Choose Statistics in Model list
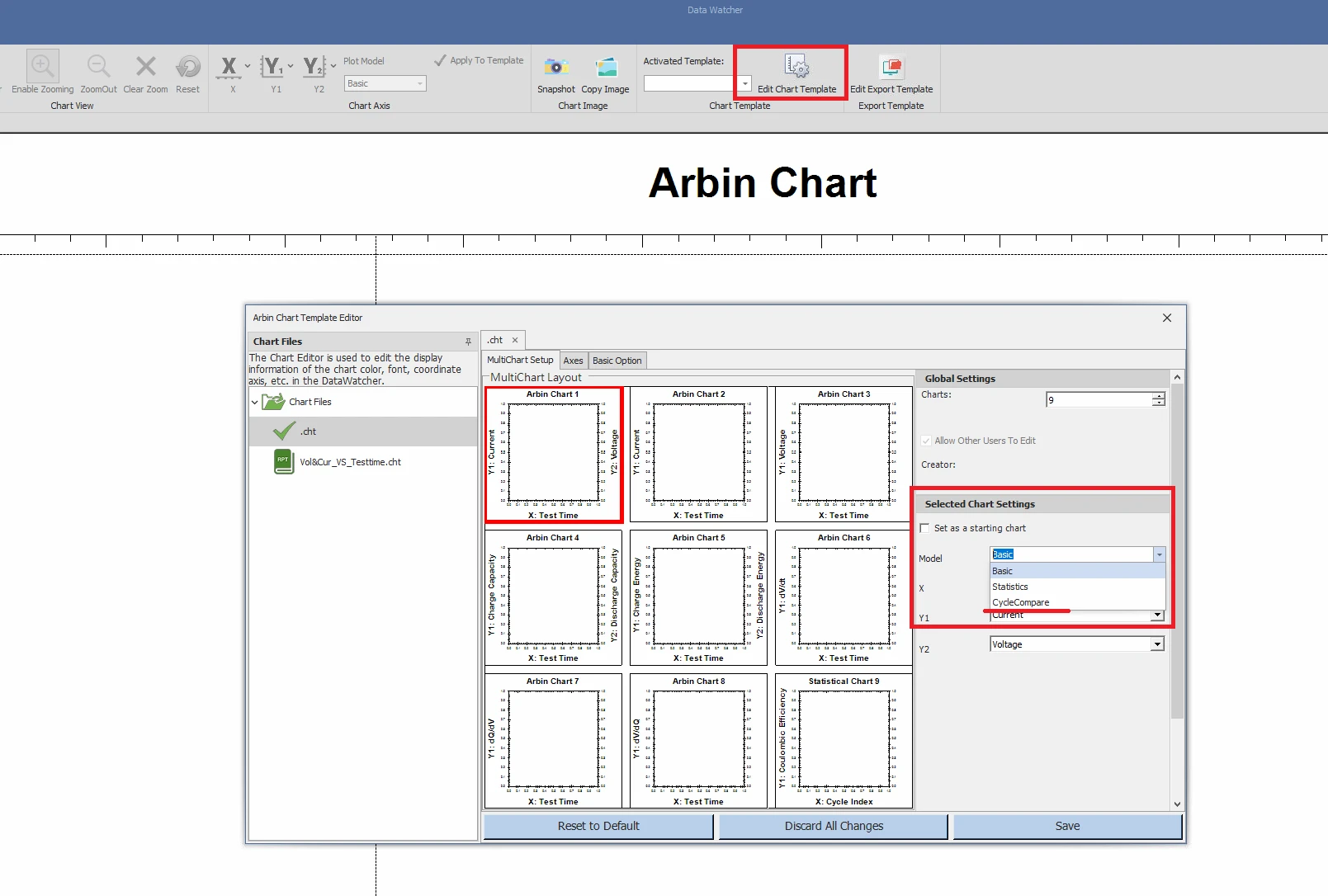Image resolution: width=1328 pixels, height=896 pixels. pos(1078,587)
